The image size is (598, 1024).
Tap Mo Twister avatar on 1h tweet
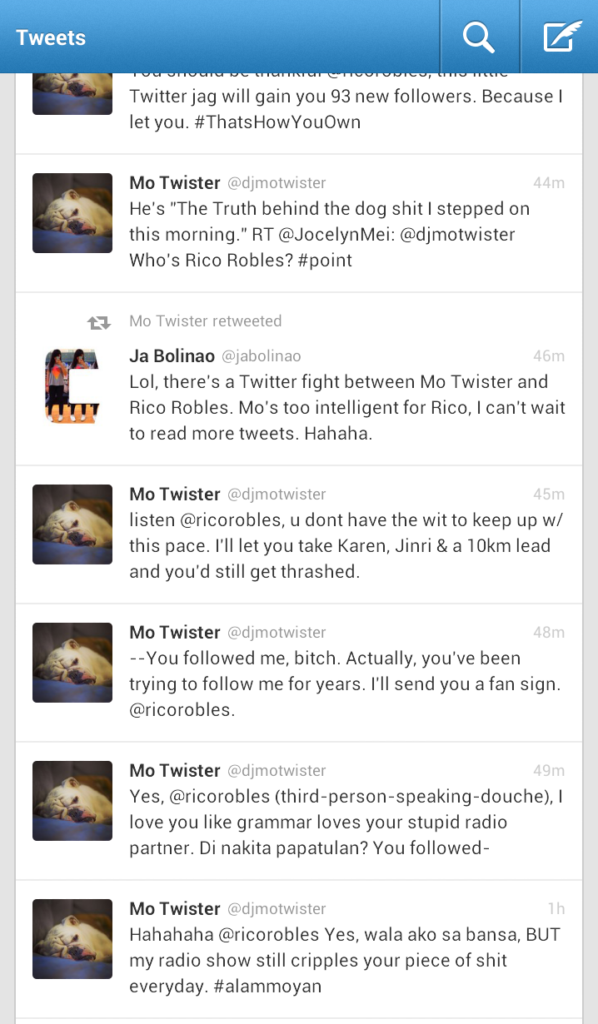pos(72,939)
